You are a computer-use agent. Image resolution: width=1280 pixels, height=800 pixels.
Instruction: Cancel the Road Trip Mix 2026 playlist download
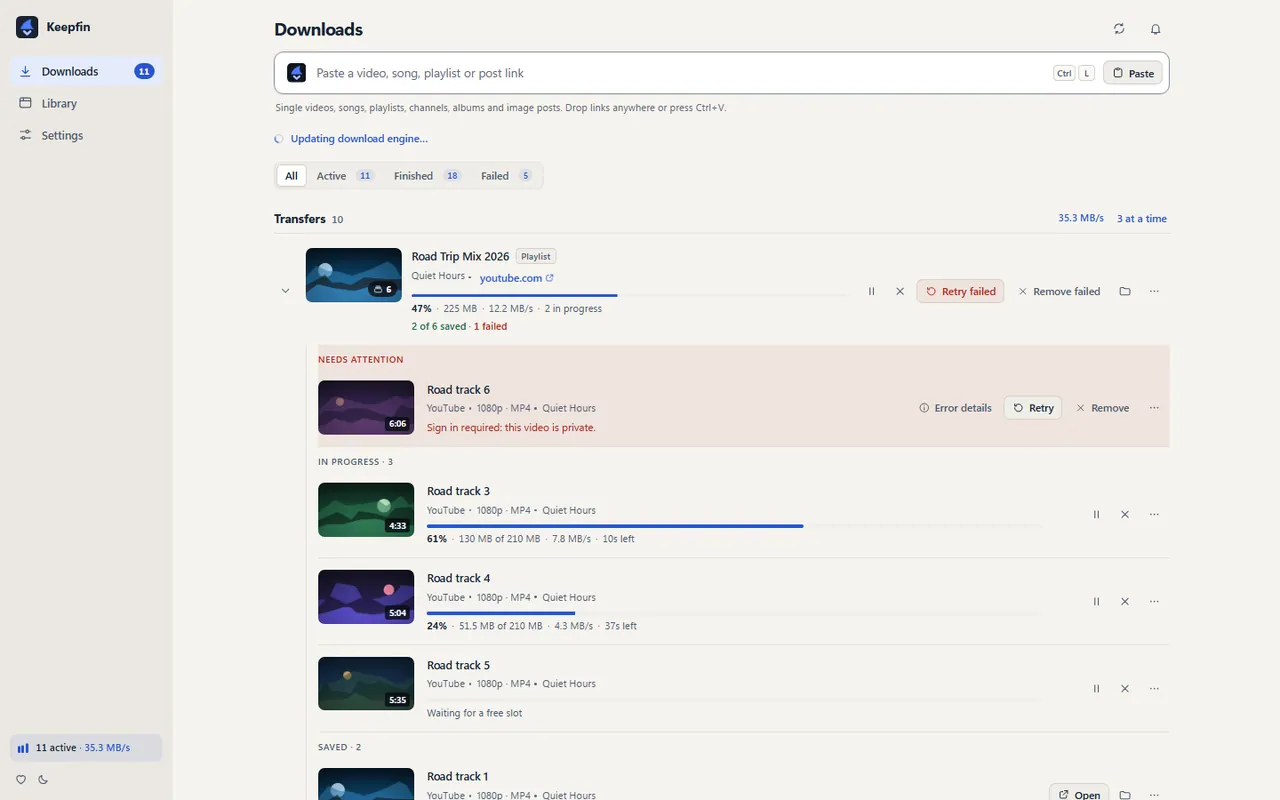pyautogui.click(x=900, y=291)
